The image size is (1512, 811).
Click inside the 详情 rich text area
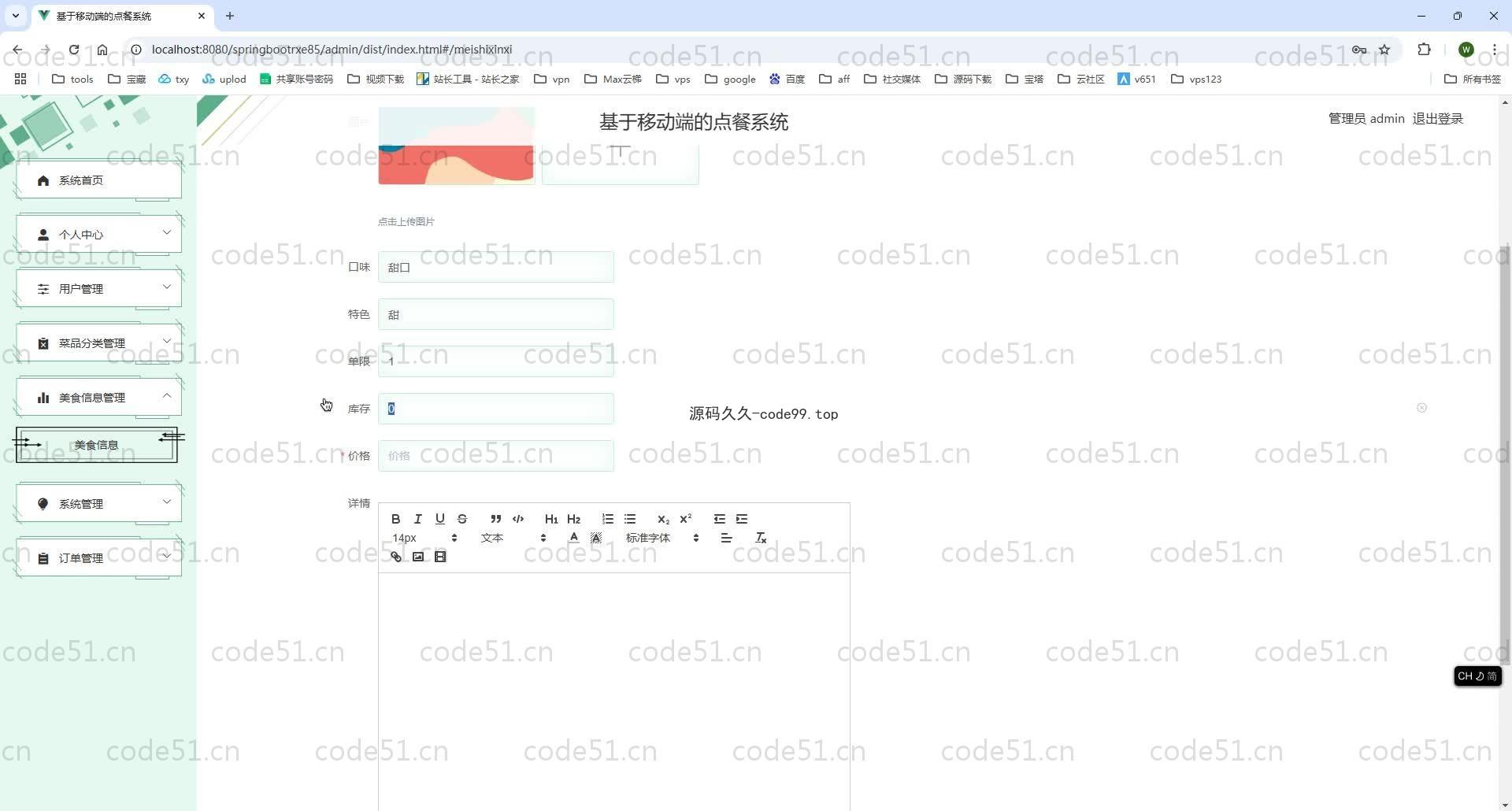[614, 691]
